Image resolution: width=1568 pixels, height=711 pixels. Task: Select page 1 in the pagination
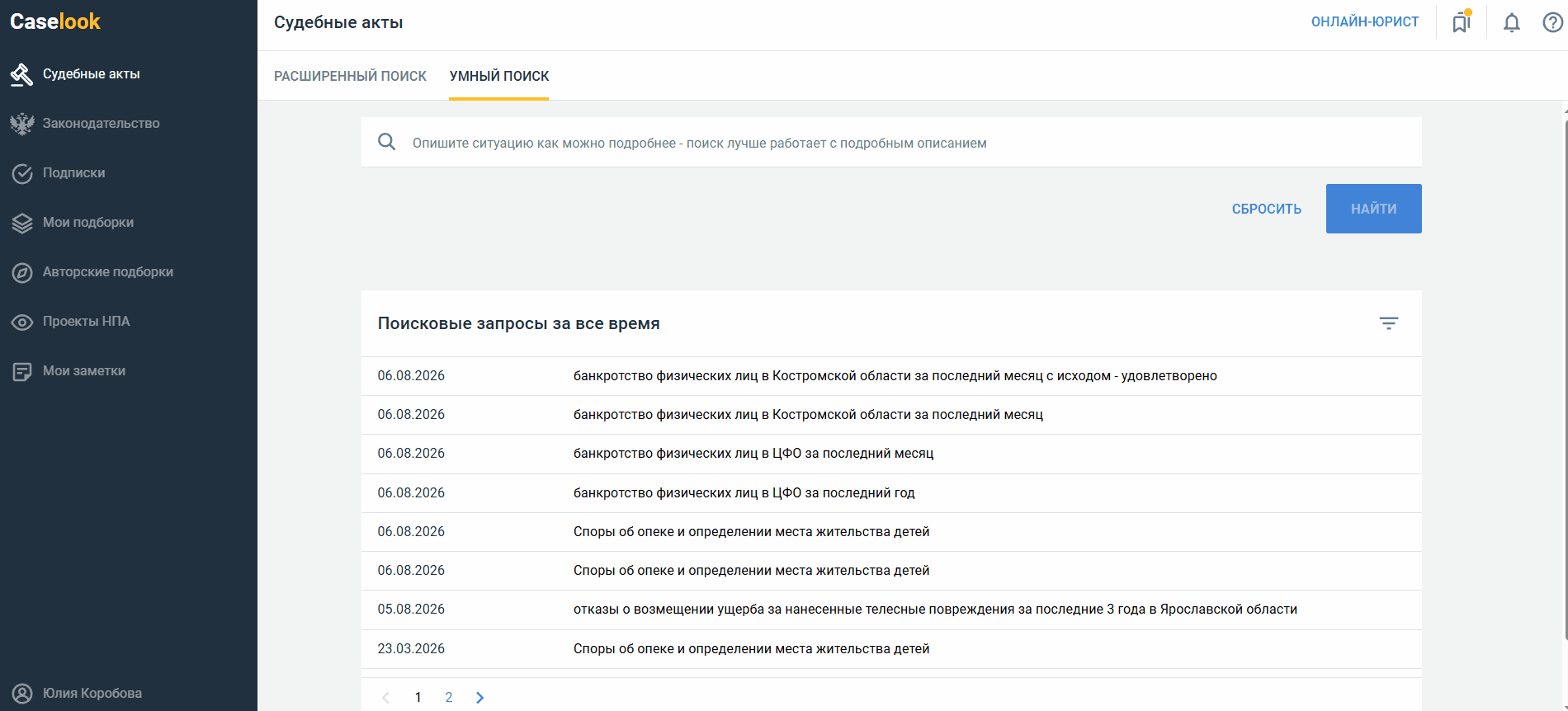click(418, 698)
